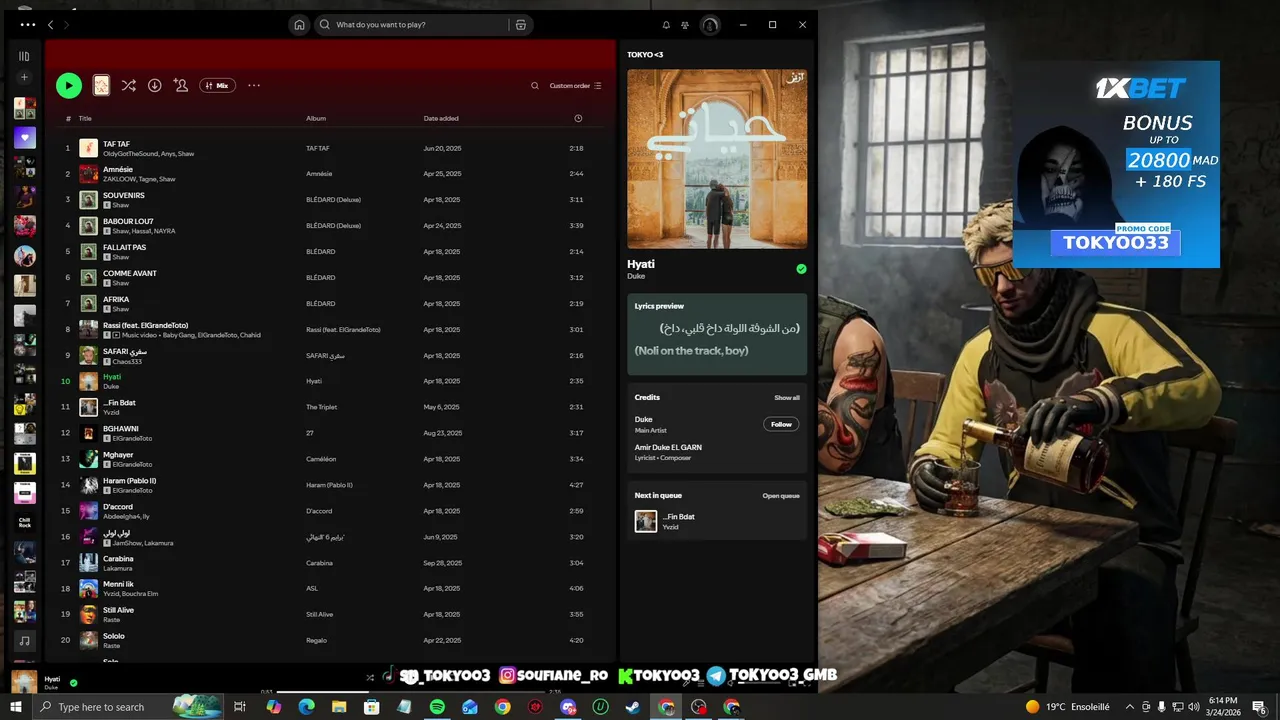1280x720 pixels.
Task: Open the Browse icon in search bar
Action: coord(520,25)
